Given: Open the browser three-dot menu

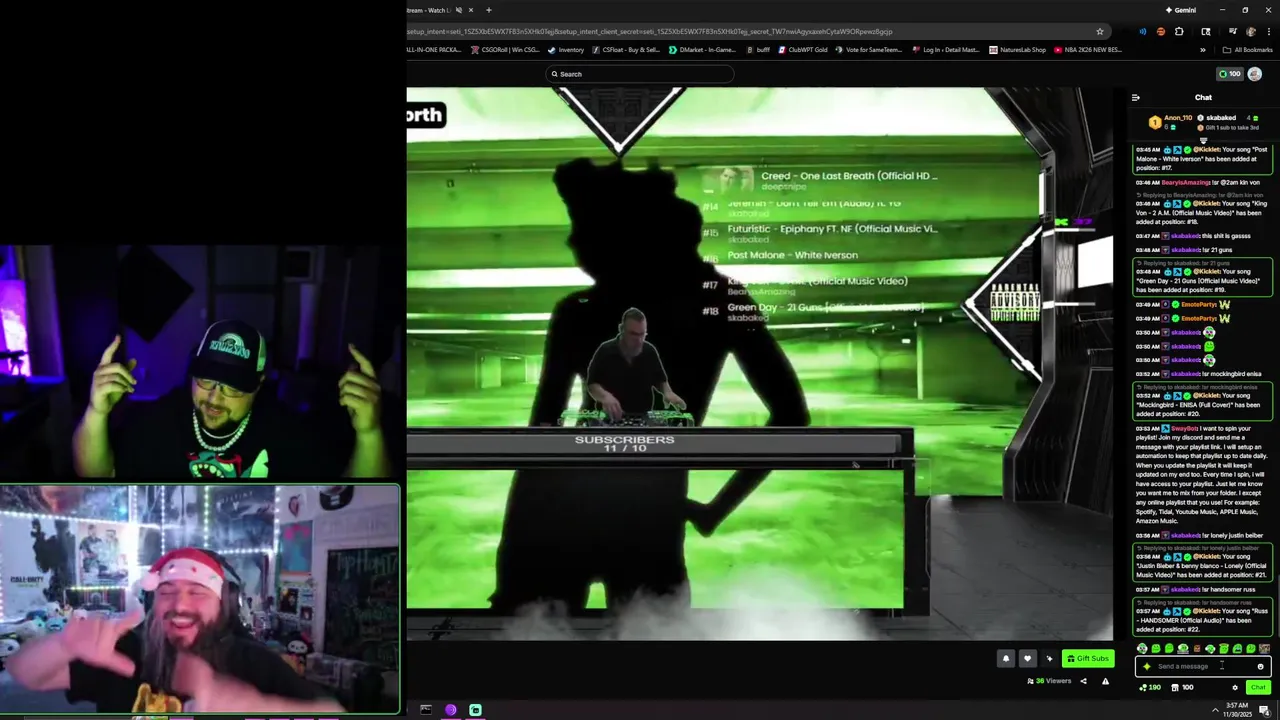Looking at the screenshot, I should coord(1268,31).
